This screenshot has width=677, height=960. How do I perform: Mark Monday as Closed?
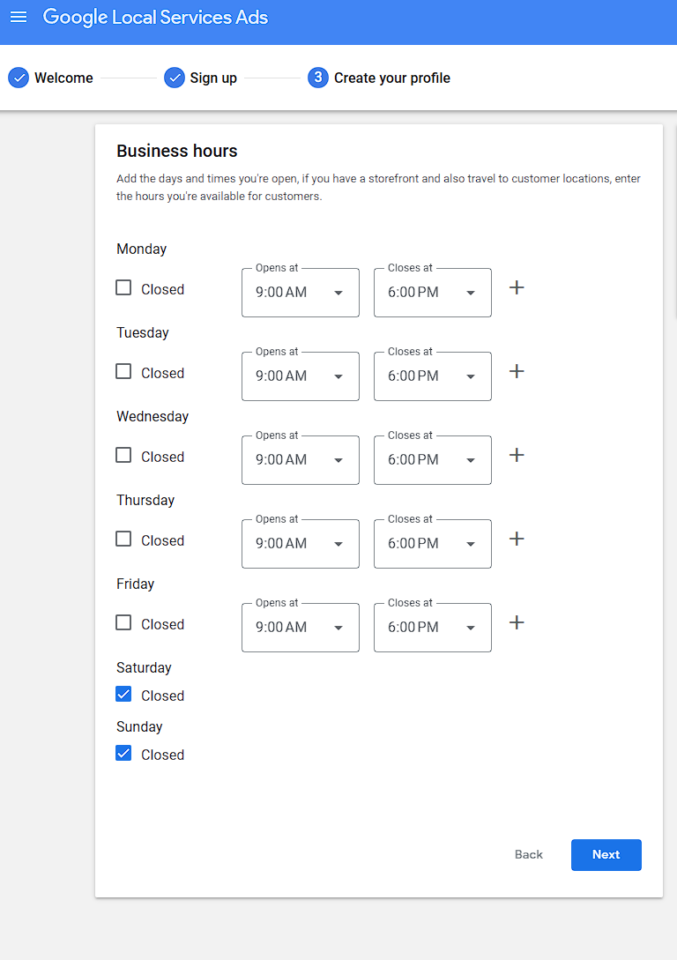click(124, 288)
